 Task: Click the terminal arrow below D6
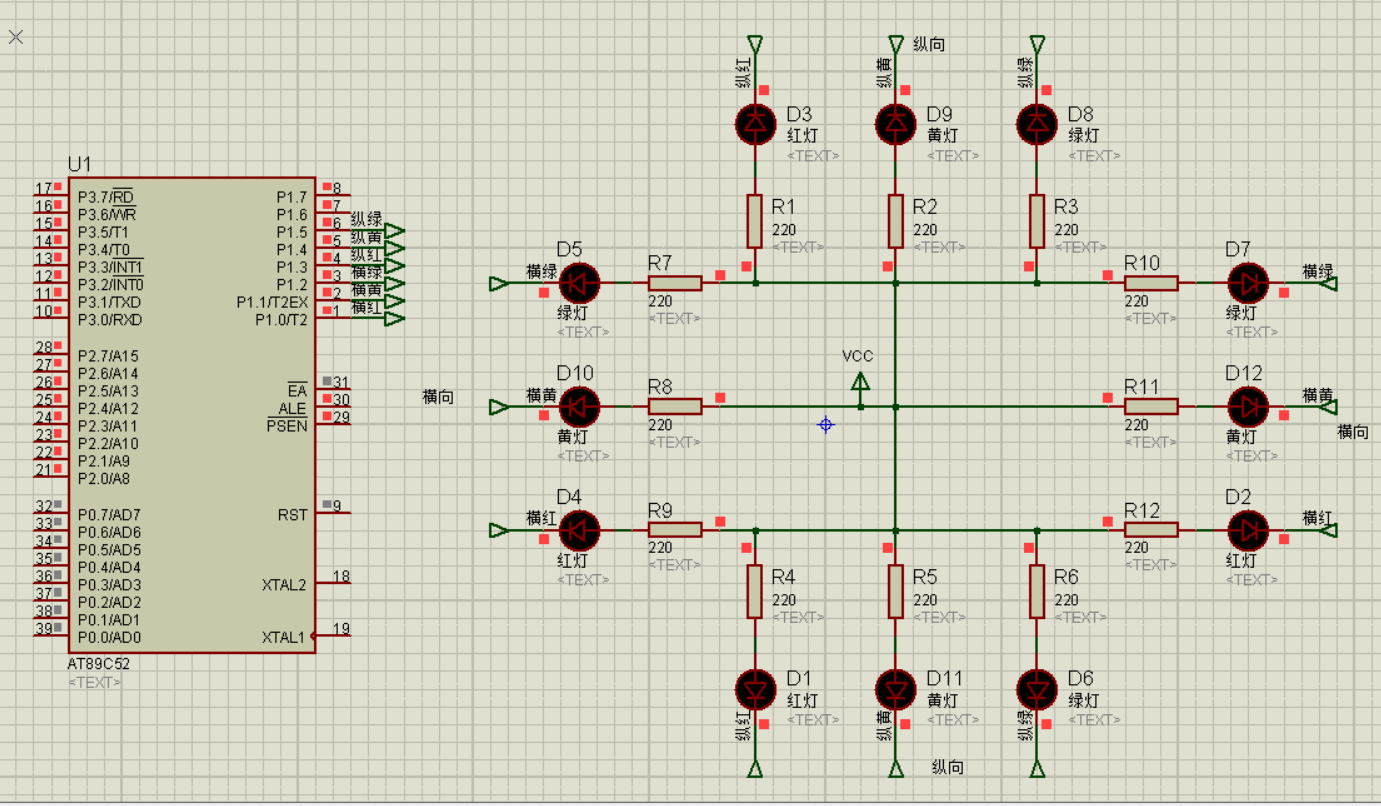click(1037, 768)
